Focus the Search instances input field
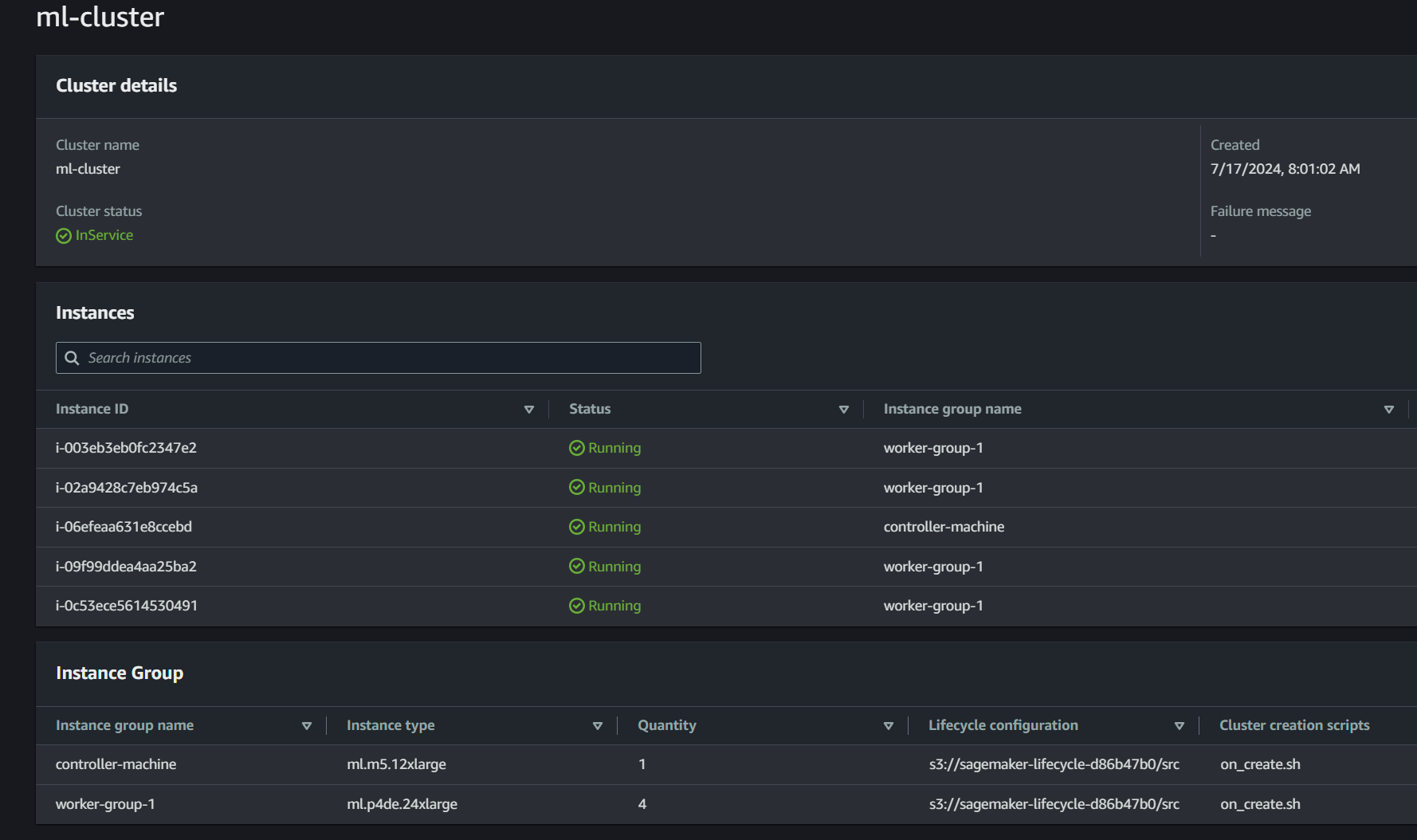 click(391, 358)
